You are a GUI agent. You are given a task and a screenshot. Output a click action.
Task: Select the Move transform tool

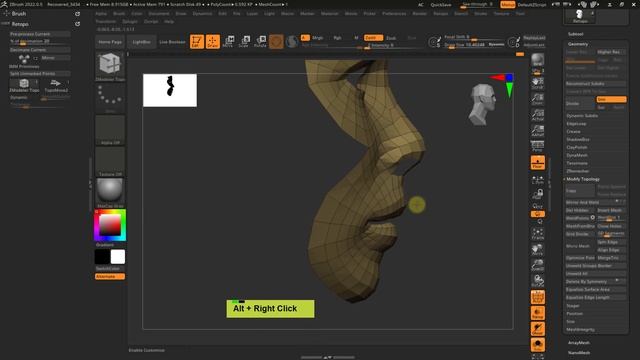click(228, 41)
